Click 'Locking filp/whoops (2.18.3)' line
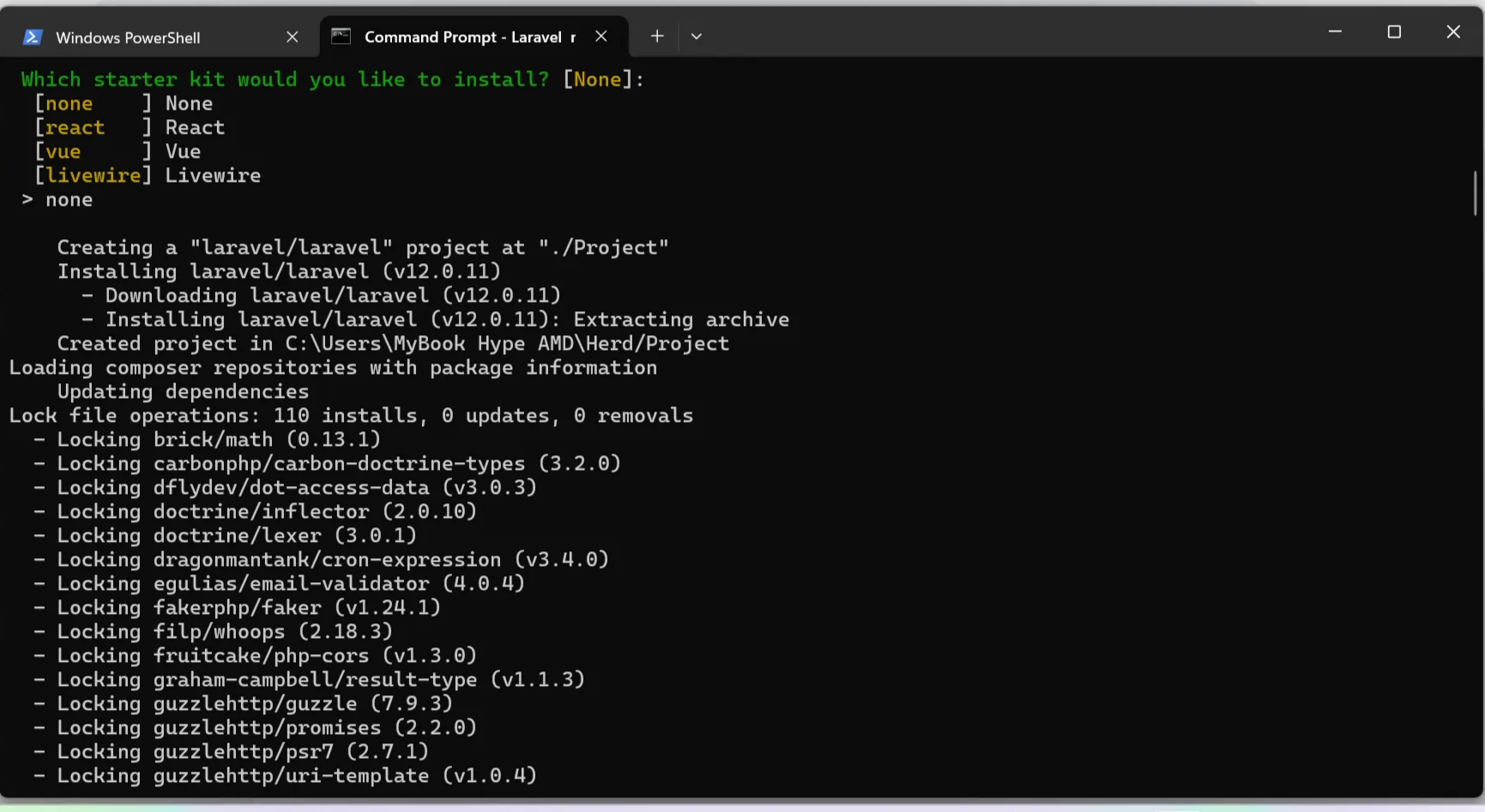This screenshot has width=1485, height=812. pos(213,632)
